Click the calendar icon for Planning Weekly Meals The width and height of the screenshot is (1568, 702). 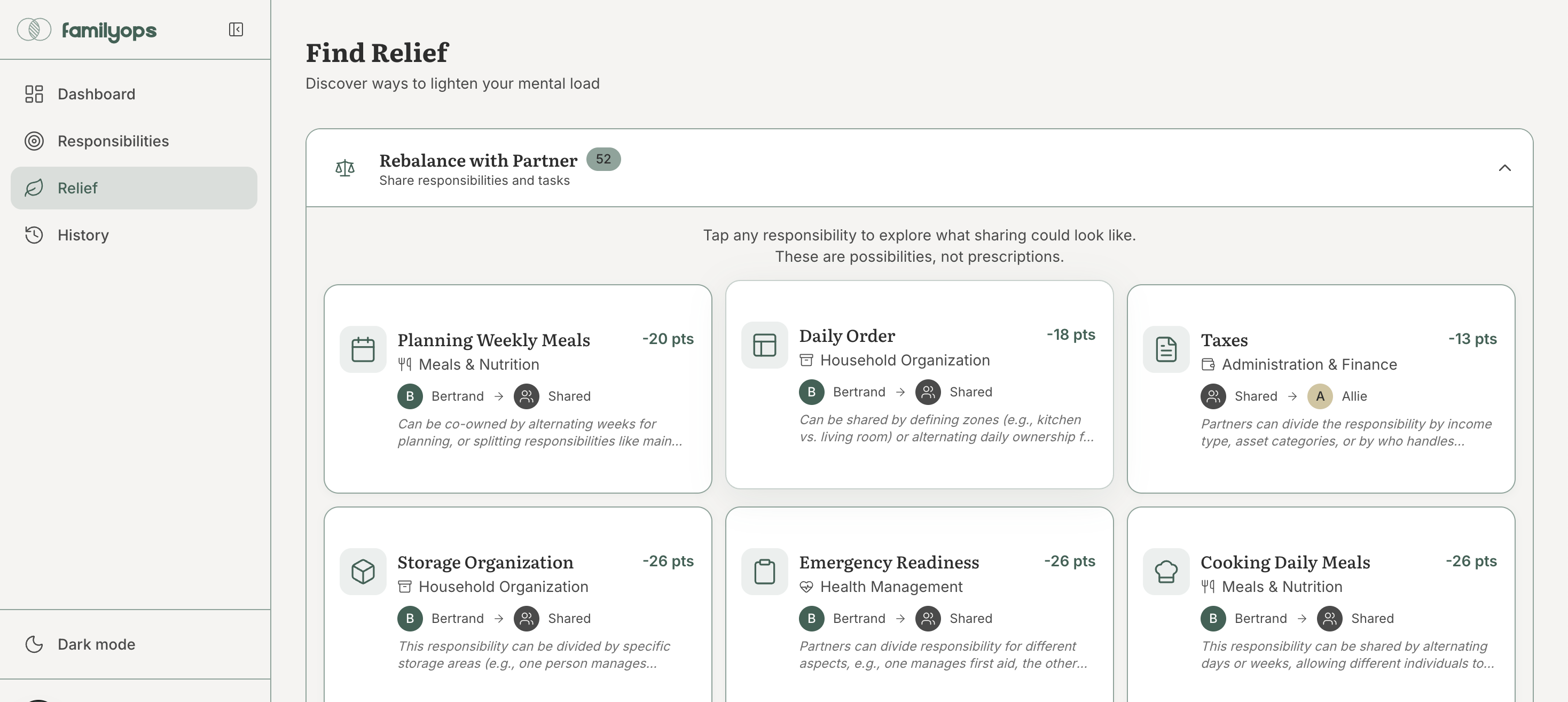tap(363, 349)
